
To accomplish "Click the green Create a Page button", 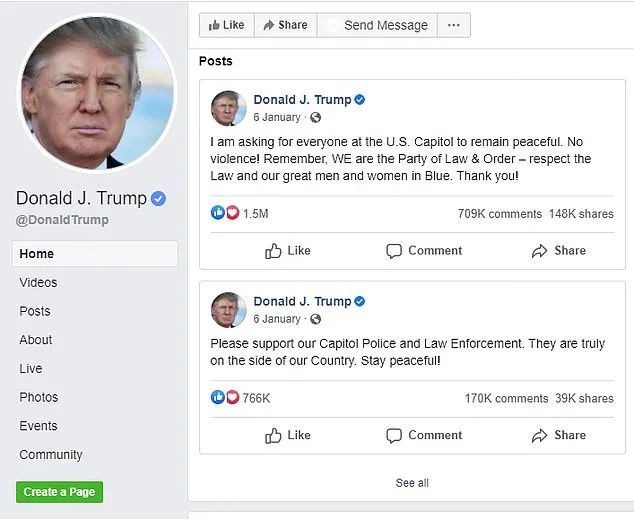I will (59, 492).
